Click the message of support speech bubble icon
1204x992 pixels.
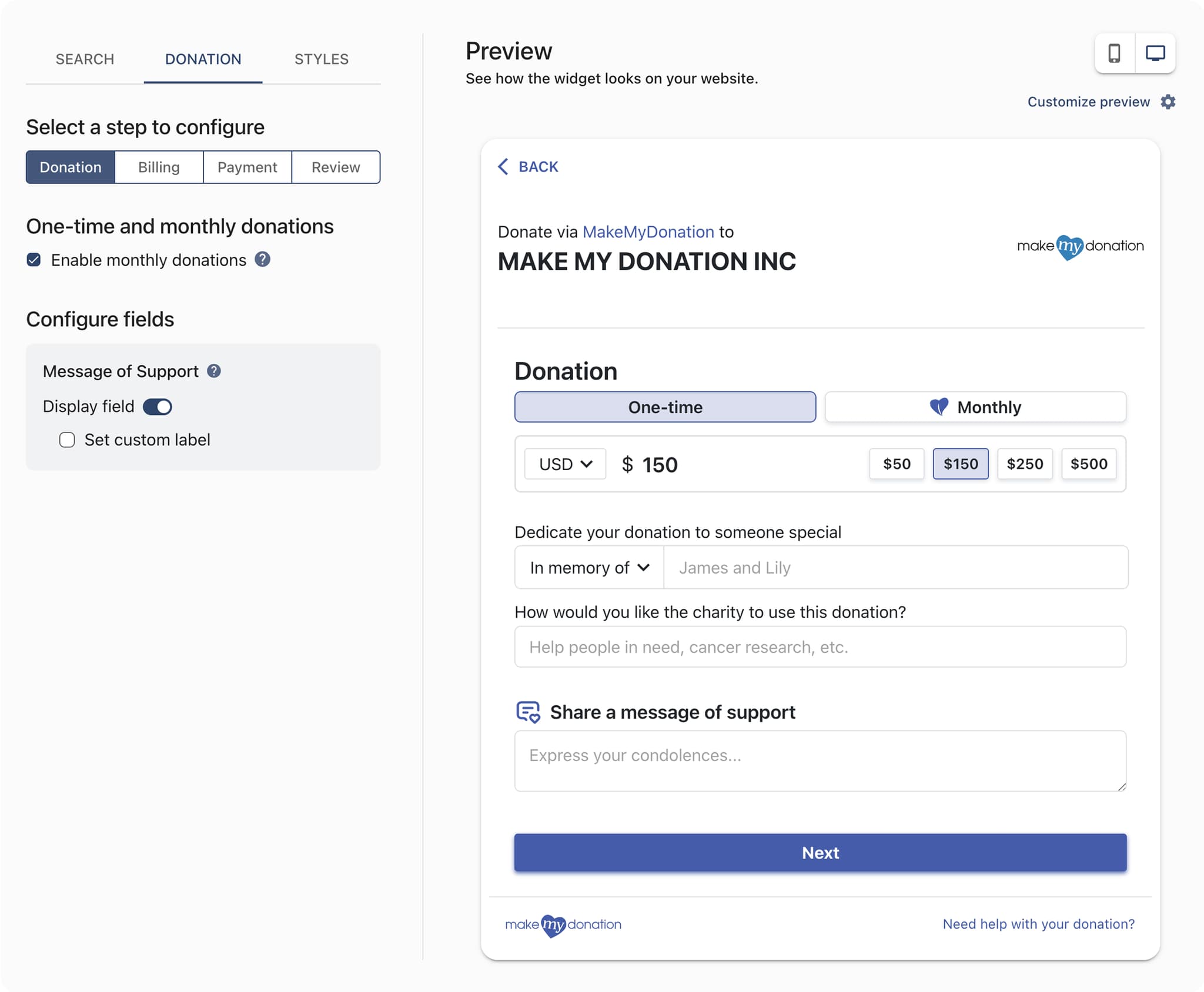tap(528, 712)
